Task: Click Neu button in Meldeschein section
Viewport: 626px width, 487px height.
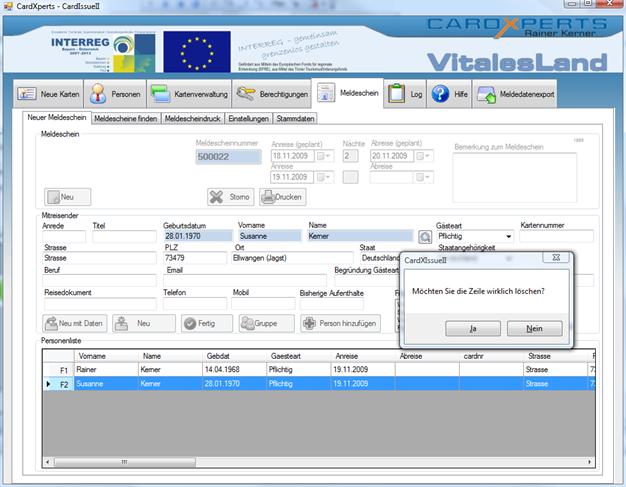Action: (x=67, y=197)
